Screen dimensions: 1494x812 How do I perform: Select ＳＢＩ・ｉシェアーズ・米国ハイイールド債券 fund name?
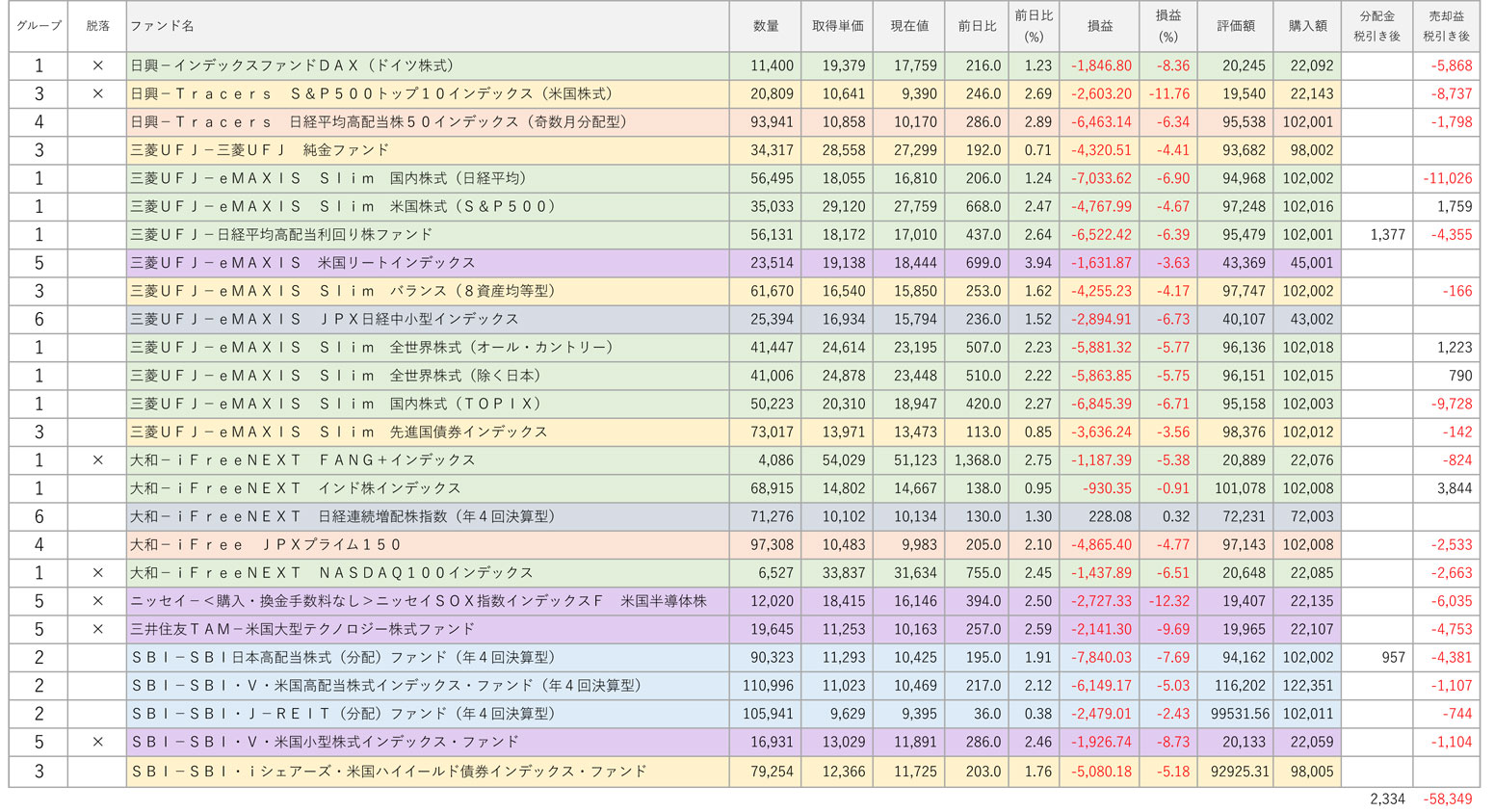[x=389, y=772]
